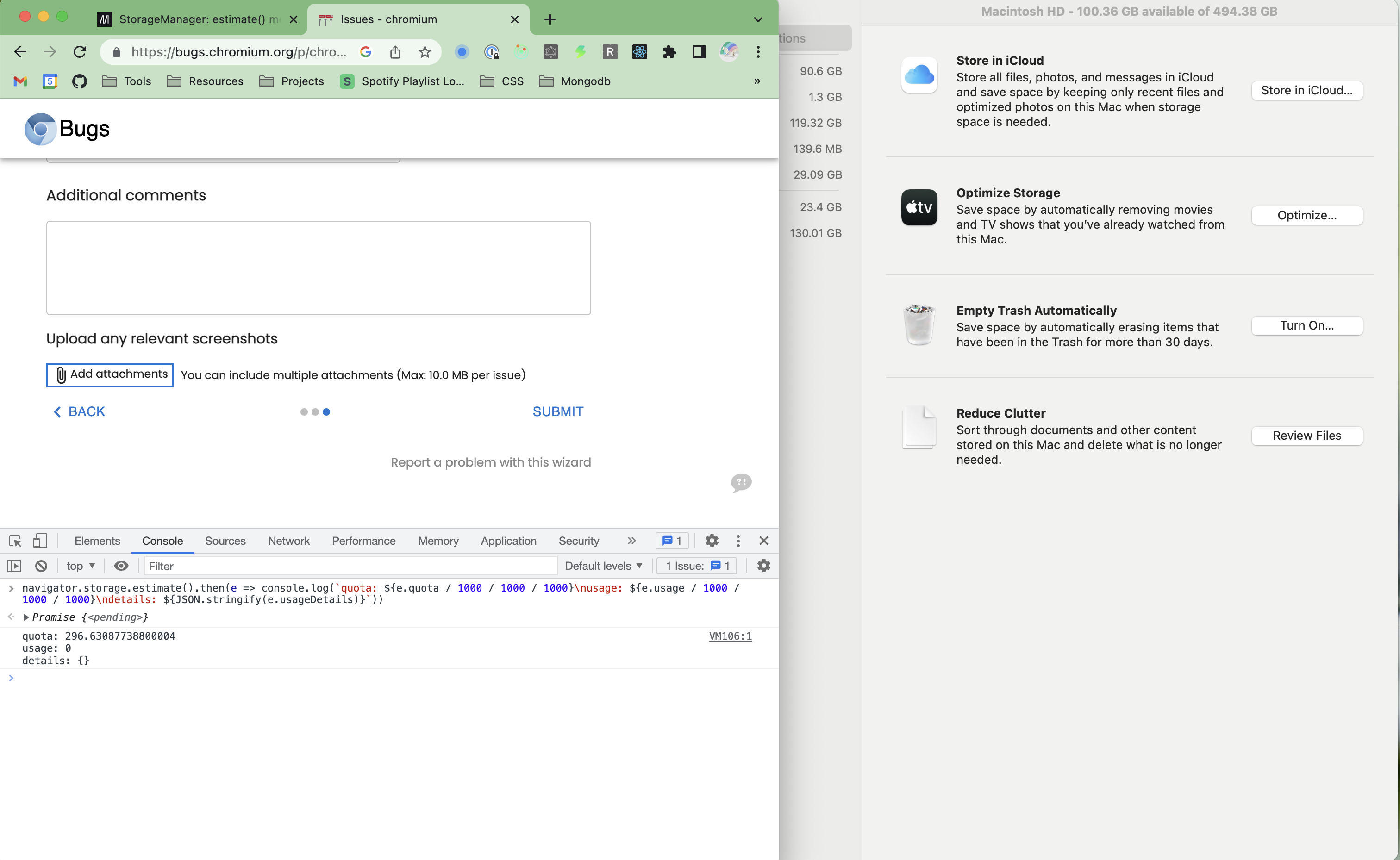Click the React Developer Tools extension icon

coord(640,52)
